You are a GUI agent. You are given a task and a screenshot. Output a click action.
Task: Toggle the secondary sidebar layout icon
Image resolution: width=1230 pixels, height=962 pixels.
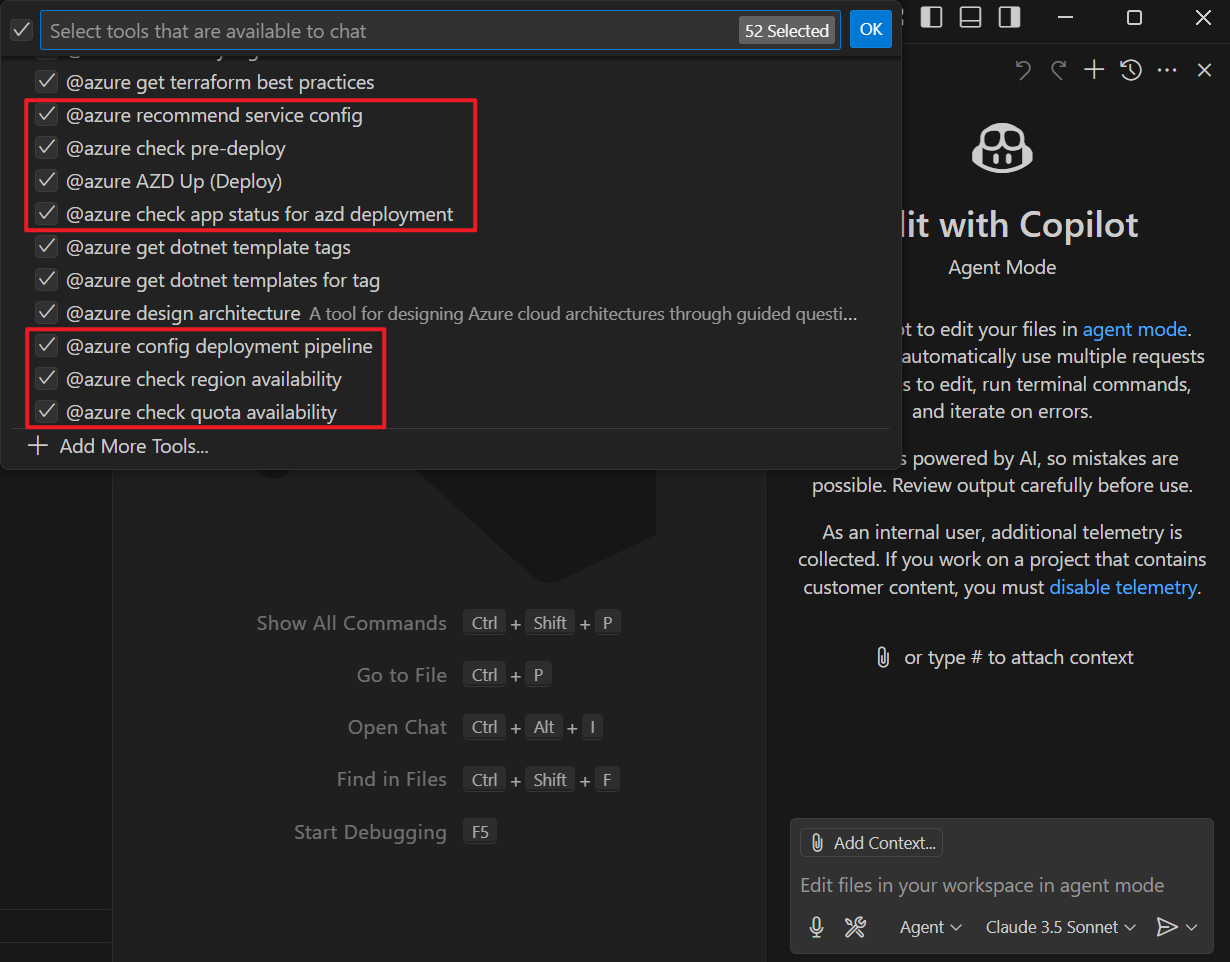point(1008,16)
